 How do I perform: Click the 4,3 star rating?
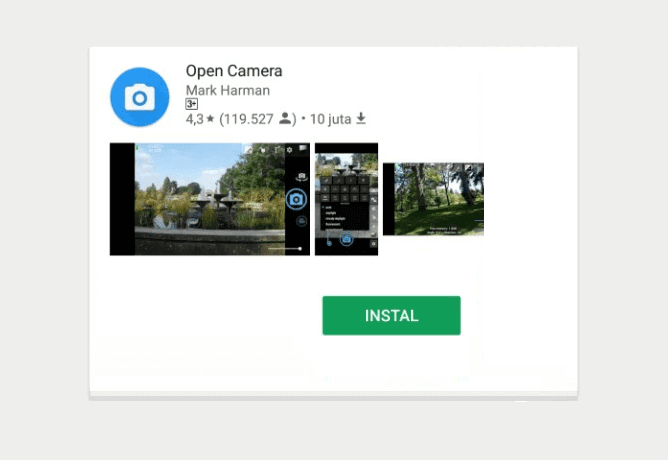click(200, 119)
